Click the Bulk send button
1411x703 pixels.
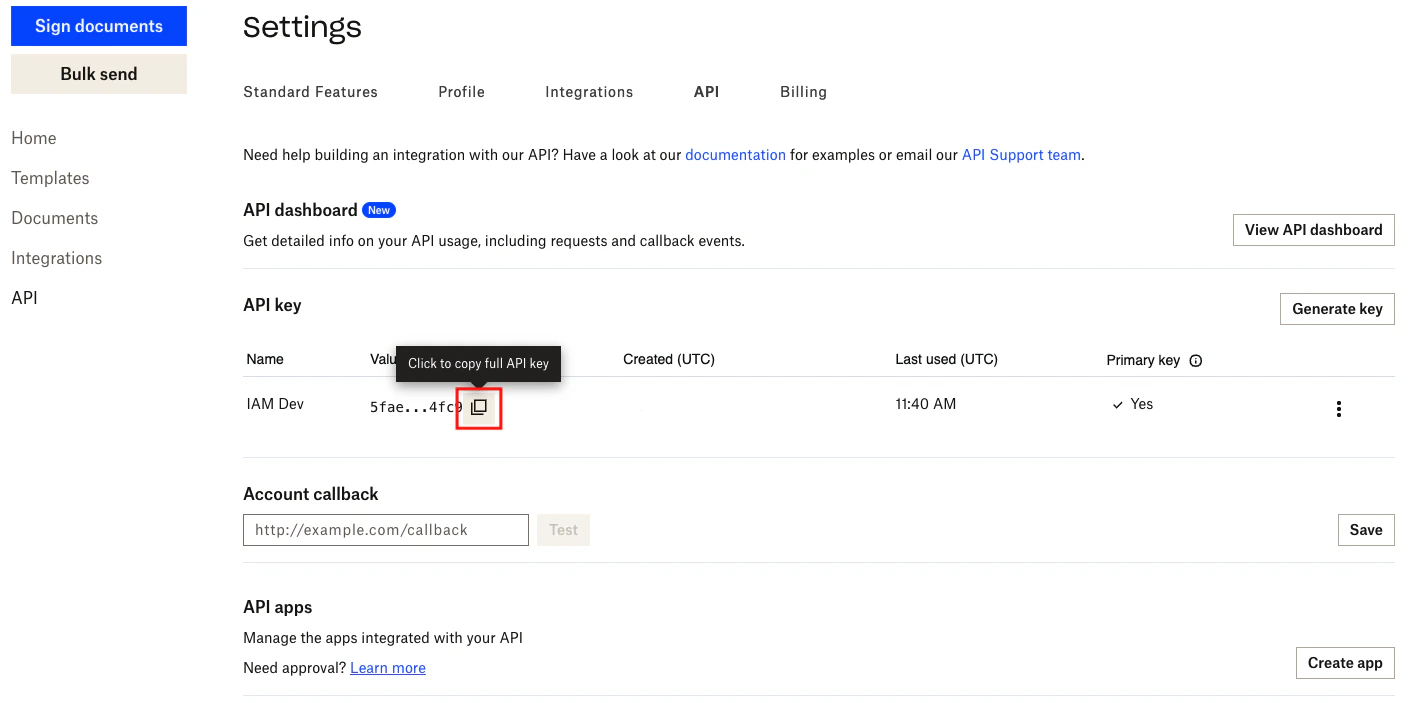tap(98, 73)
